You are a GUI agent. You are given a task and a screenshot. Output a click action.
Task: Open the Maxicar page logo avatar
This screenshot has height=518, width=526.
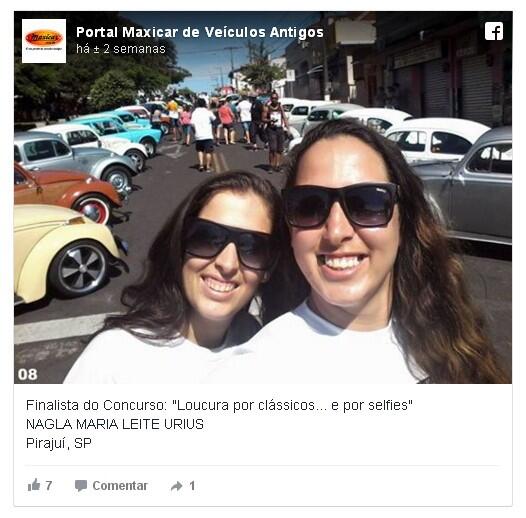[44, 41]
